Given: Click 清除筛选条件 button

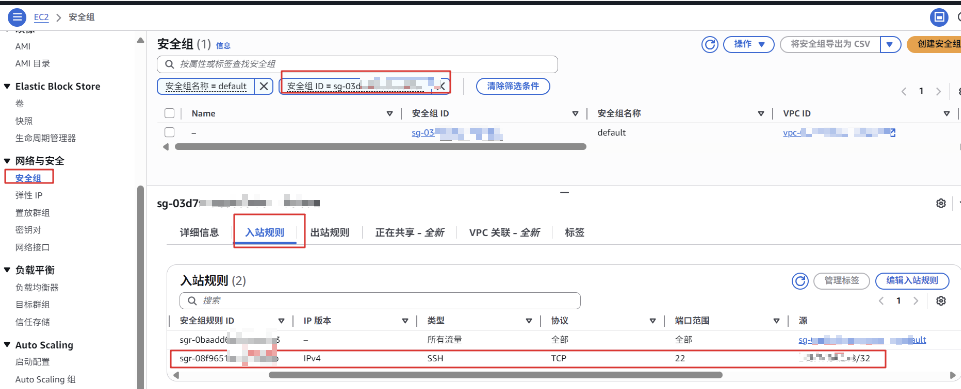Looking at the screenshot, I should 513,86.
